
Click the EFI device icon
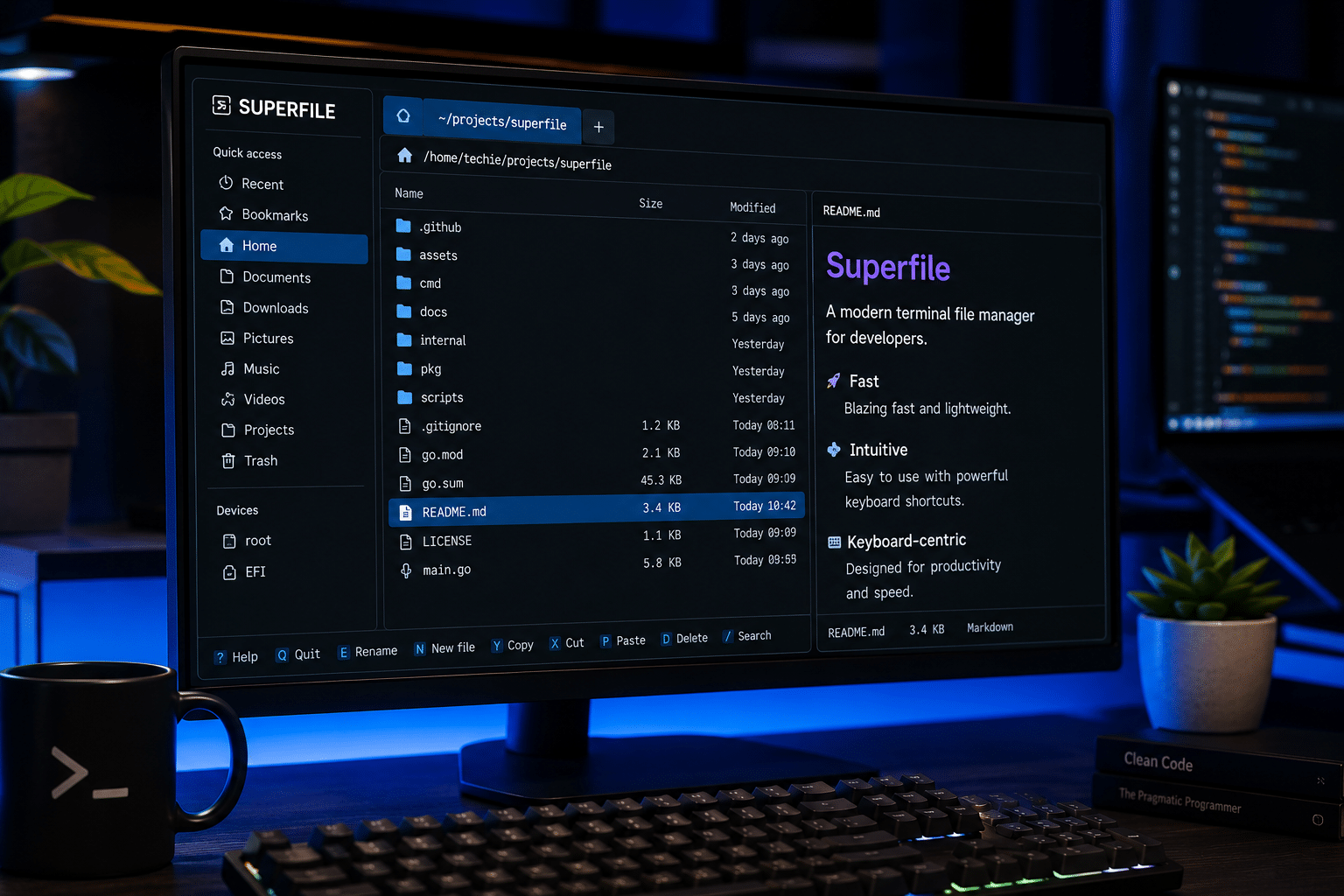click(229, 572)
